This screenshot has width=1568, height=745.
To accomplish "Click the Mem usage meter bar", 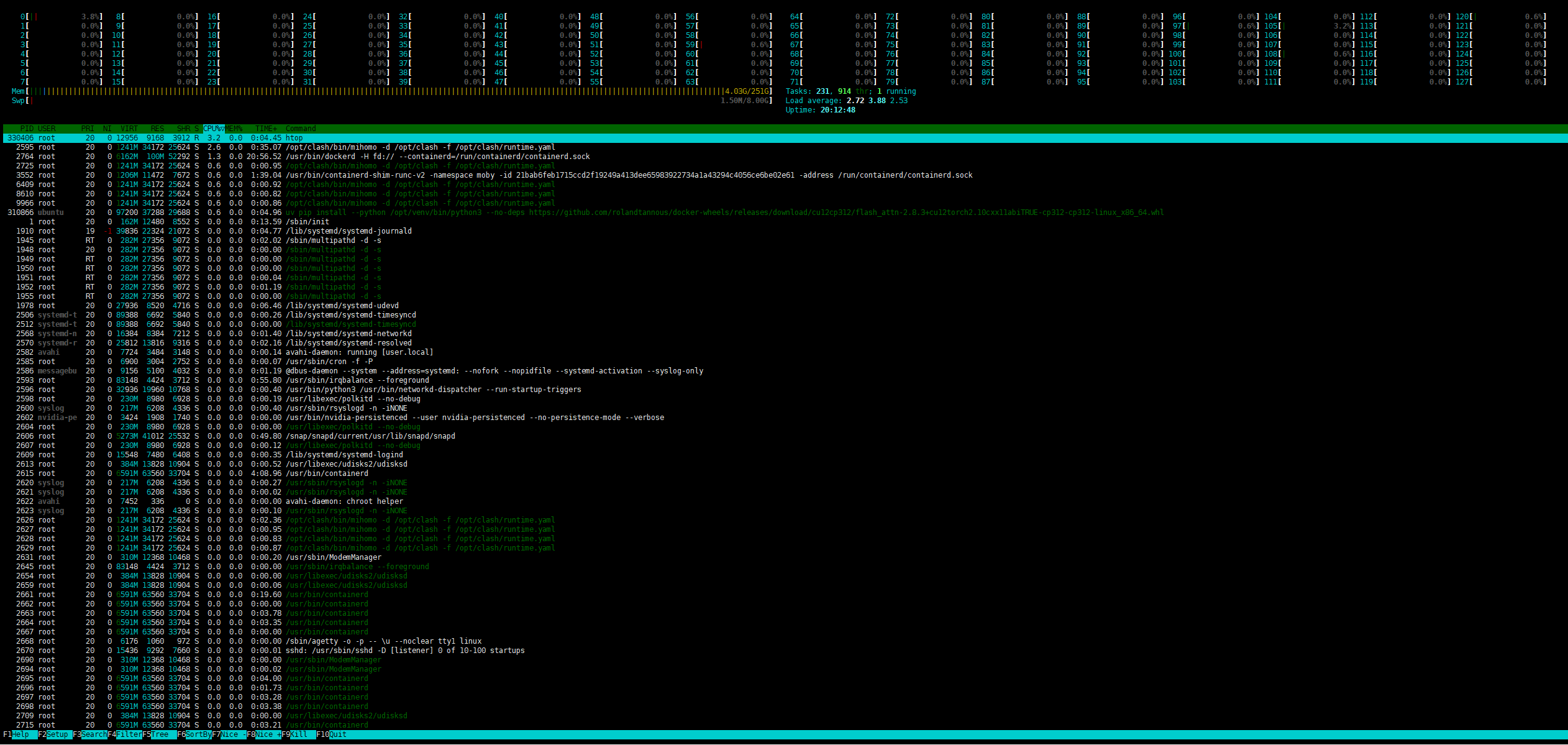I will pyautogui.click(x=392, y=91).
